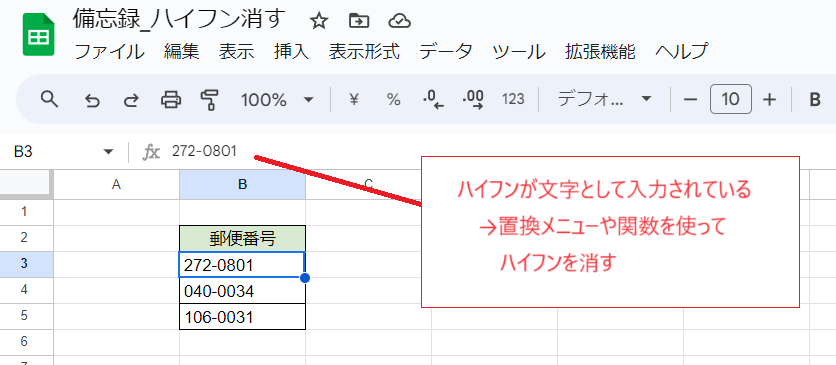Click the select-all corner box
This screenshot has width=836, height=365.
point(26,184)
